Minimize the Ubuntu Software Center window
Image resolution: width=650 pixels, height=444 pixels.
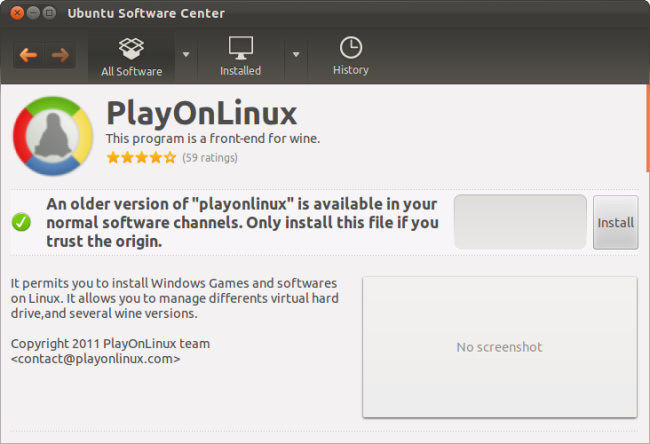click(34, 13)
